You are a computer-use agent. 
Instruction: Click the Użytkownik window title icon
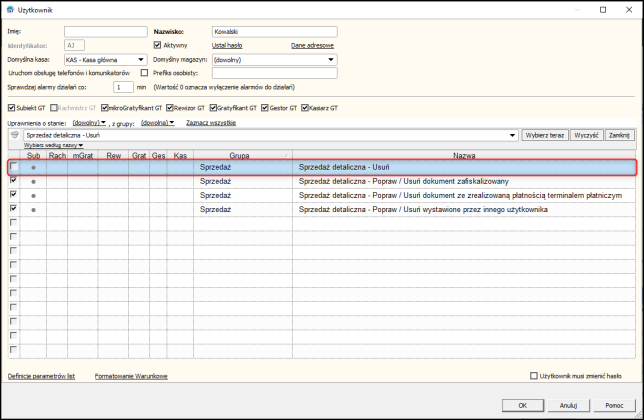pos(10,9)
